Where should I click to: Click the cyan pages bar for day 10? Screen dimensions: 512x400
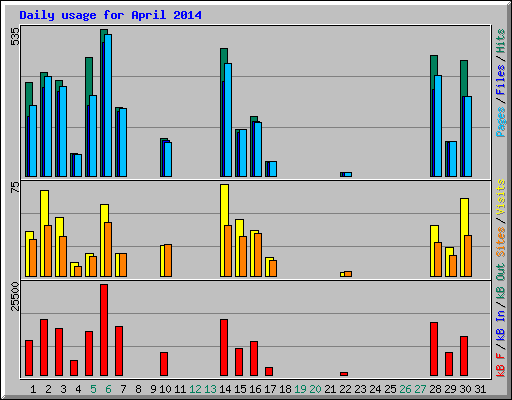168,159
